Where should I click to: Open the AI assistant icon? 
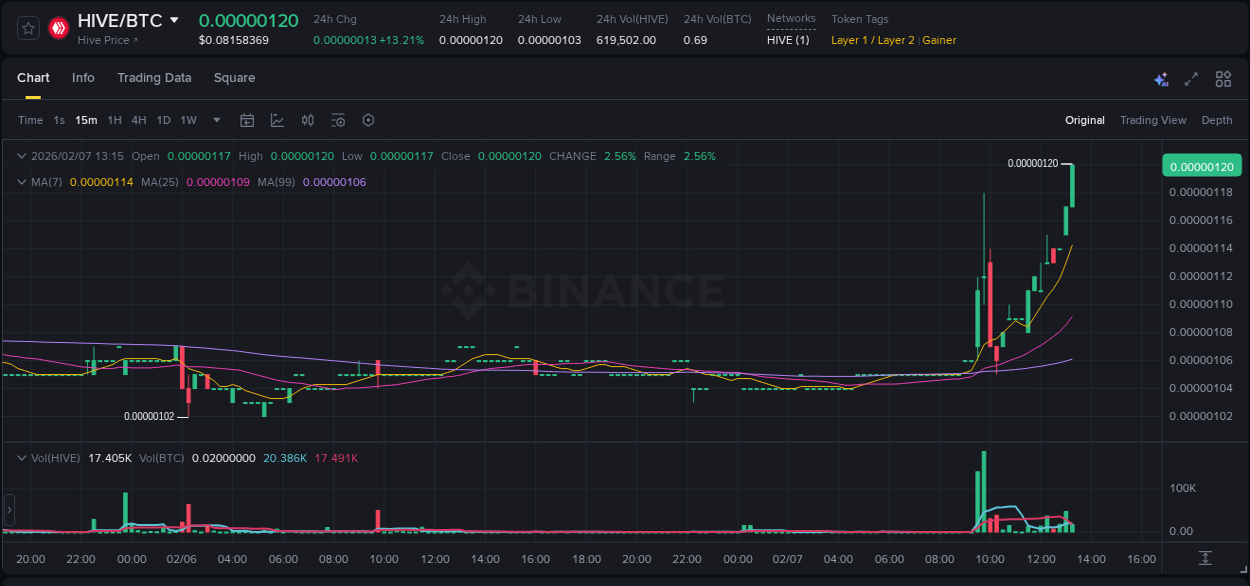(1161, 78)
